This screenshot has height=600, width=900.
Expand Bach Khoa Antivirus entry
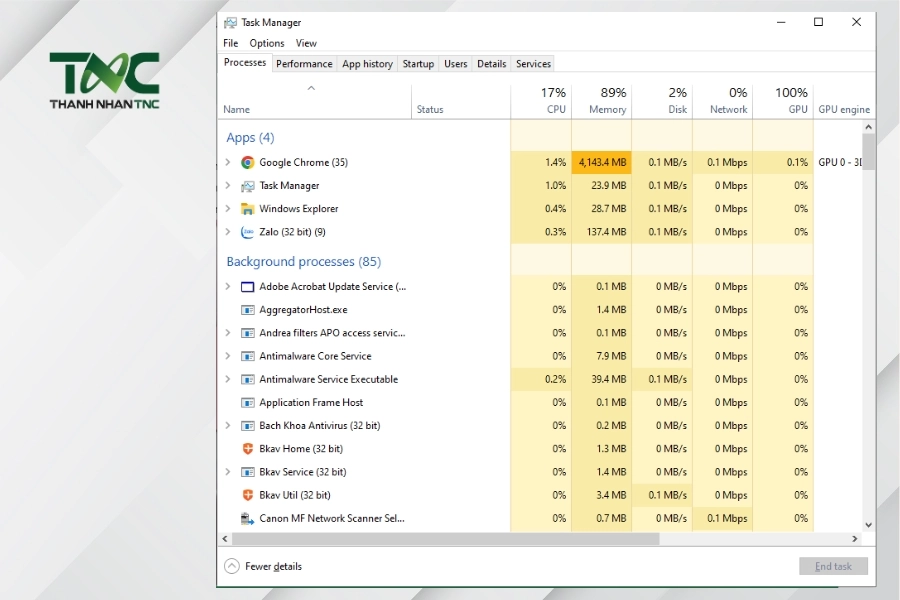[x=228, y=426]
